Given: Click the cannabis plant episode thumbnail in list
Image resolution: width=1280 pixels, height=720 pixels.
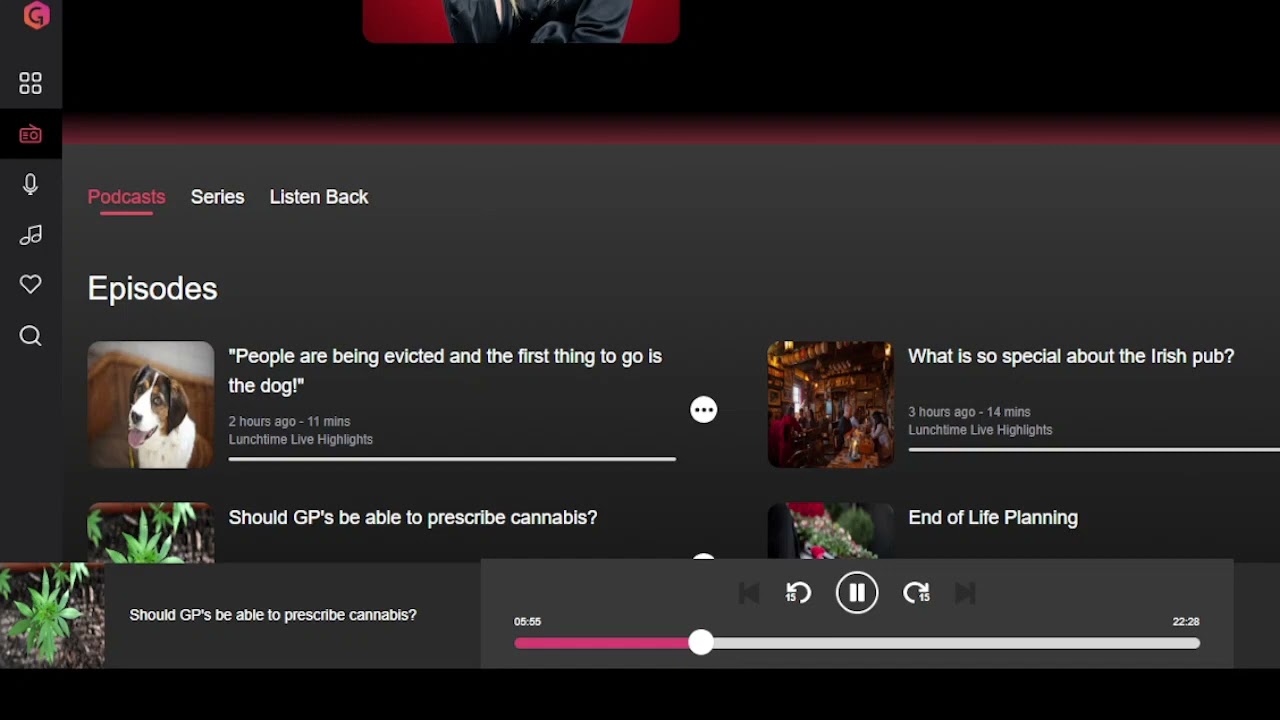Looking at the screenshot, I should point(151,532).
